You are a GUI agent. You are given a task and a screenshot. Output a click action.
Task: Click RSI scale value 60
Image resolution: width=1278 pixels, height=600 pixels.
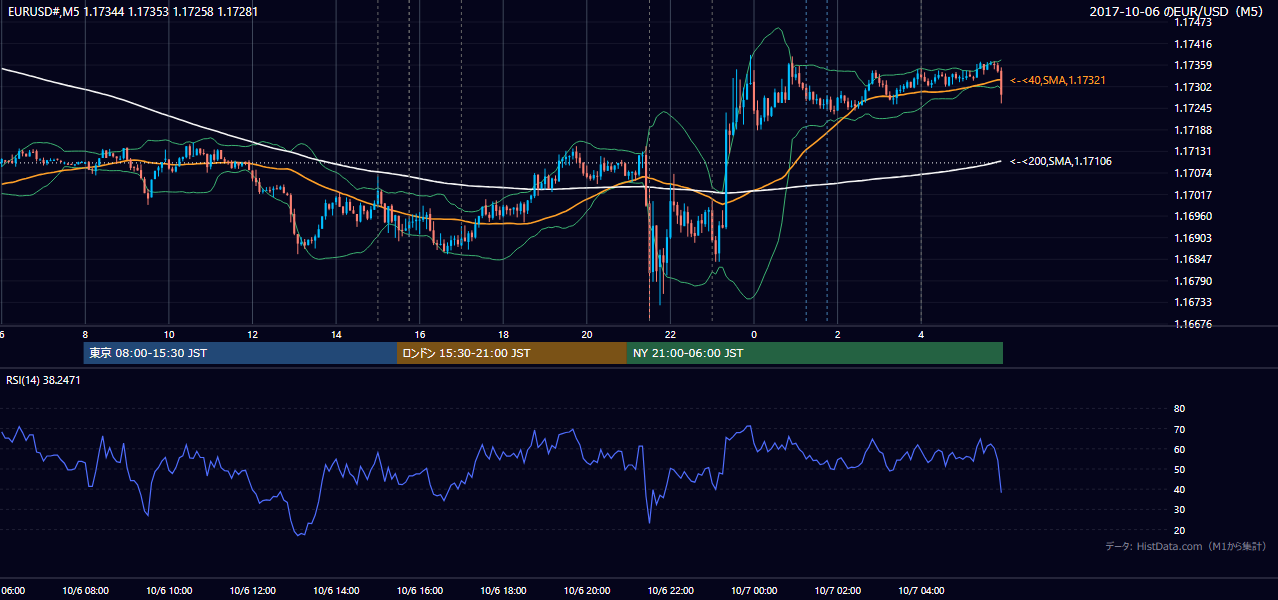click(x=1179, y=449)
